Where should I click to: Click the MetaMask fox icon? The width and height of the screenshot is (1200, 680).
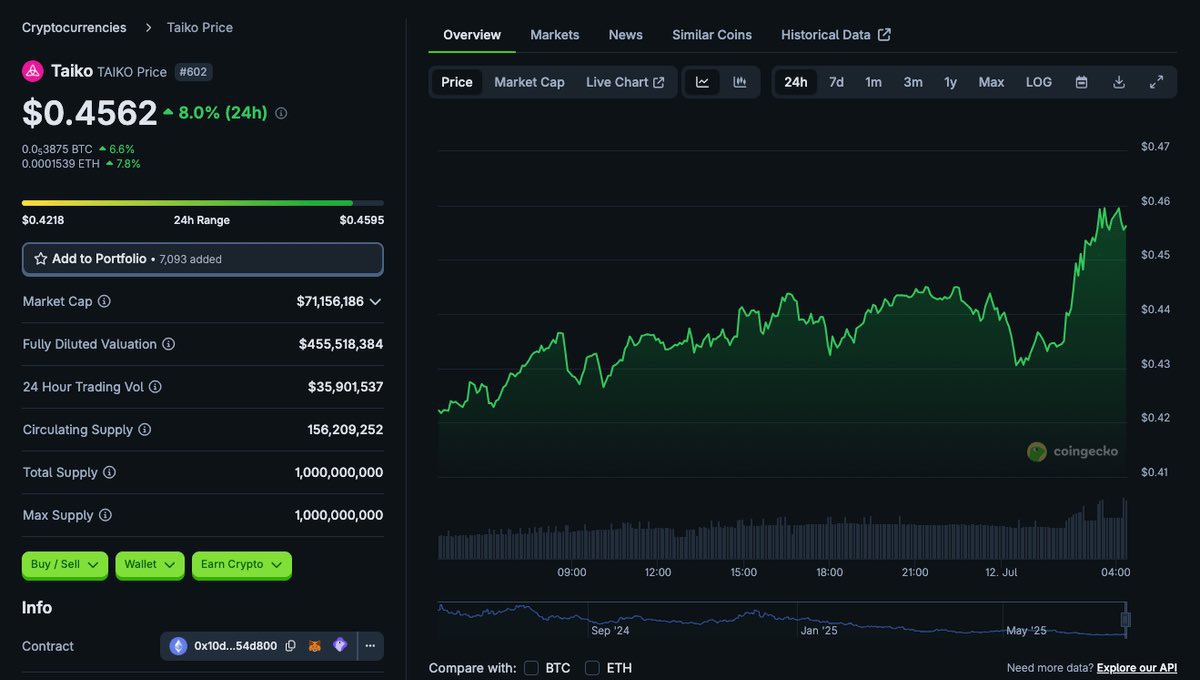click(314, 646)
